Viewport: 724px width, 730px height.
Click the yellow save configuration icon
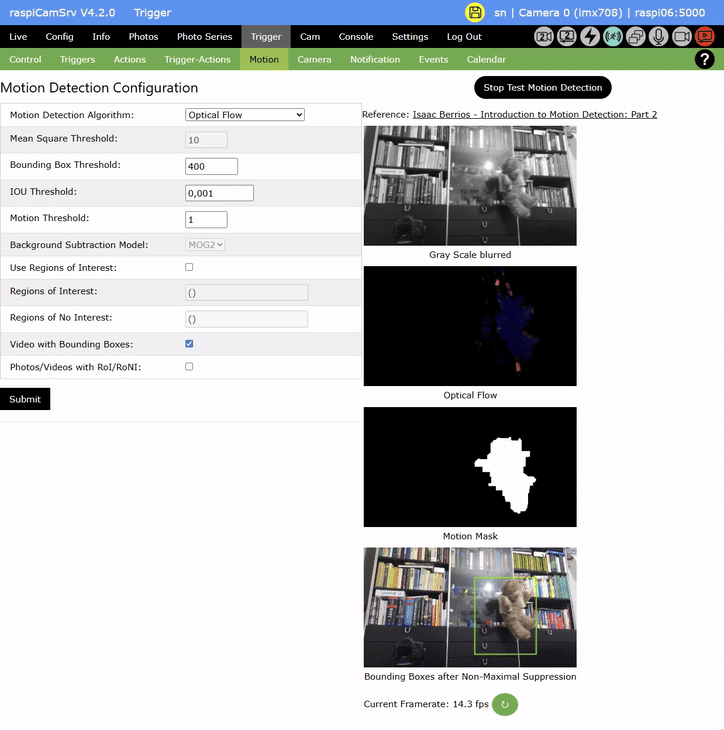pyautogui.click(x=475, y=13)
